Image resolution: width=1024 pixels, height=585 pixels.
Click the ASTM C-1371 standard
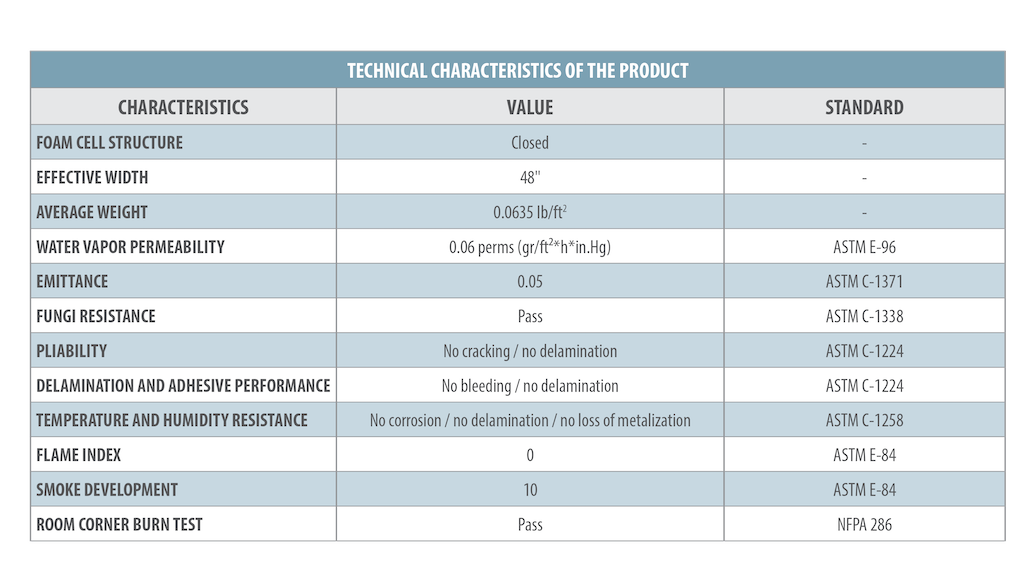coord(864,282)
